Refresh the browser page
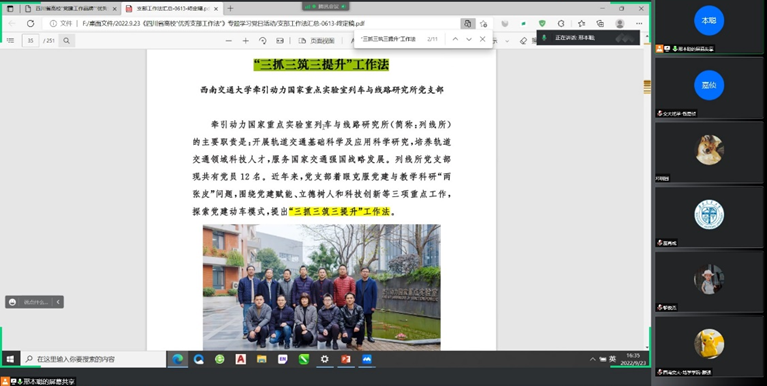767x386 pixels. coord(30,23)
